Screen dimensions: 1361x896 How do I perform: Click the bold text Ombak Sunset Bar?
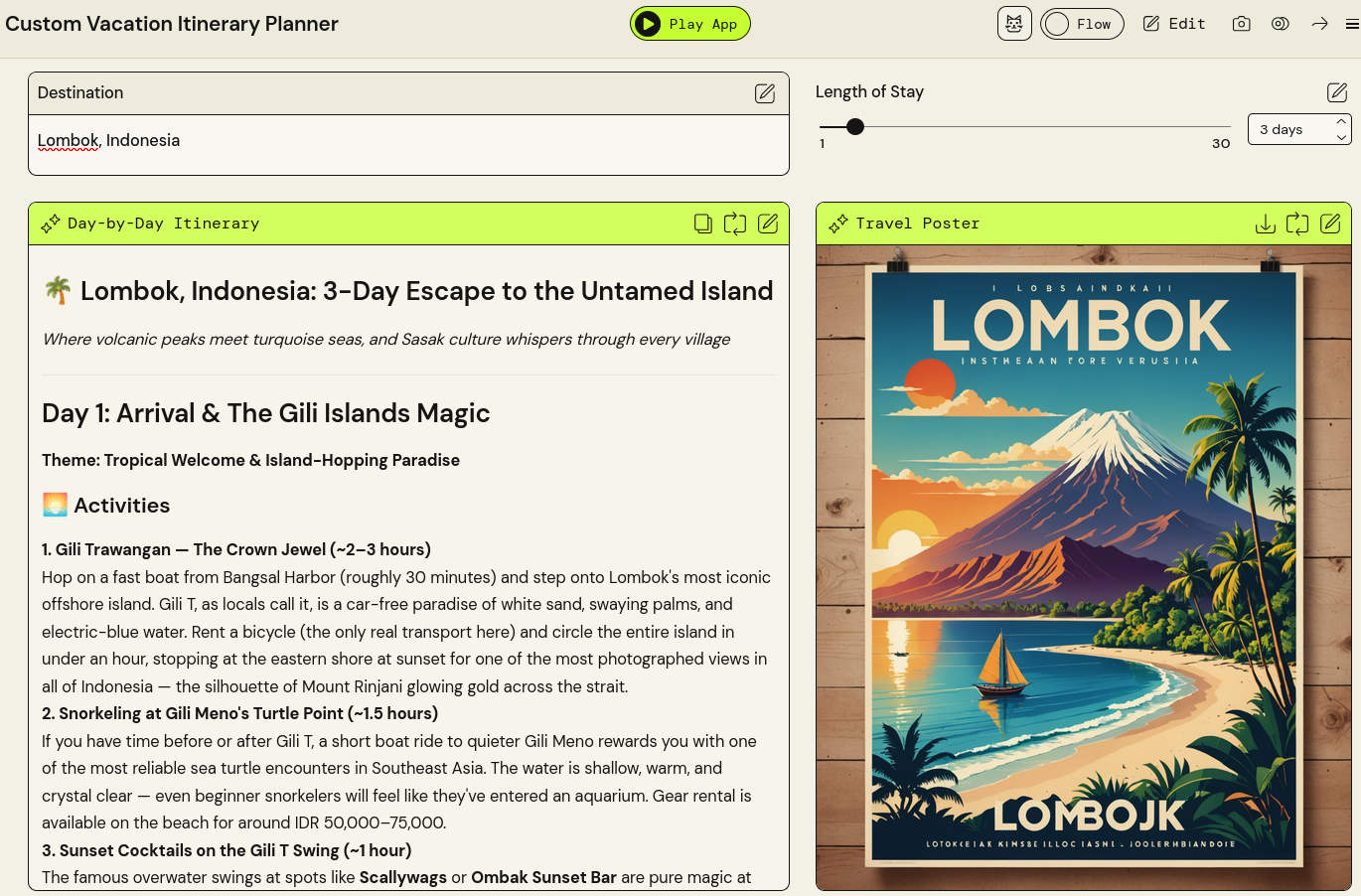tap(543, 877)
